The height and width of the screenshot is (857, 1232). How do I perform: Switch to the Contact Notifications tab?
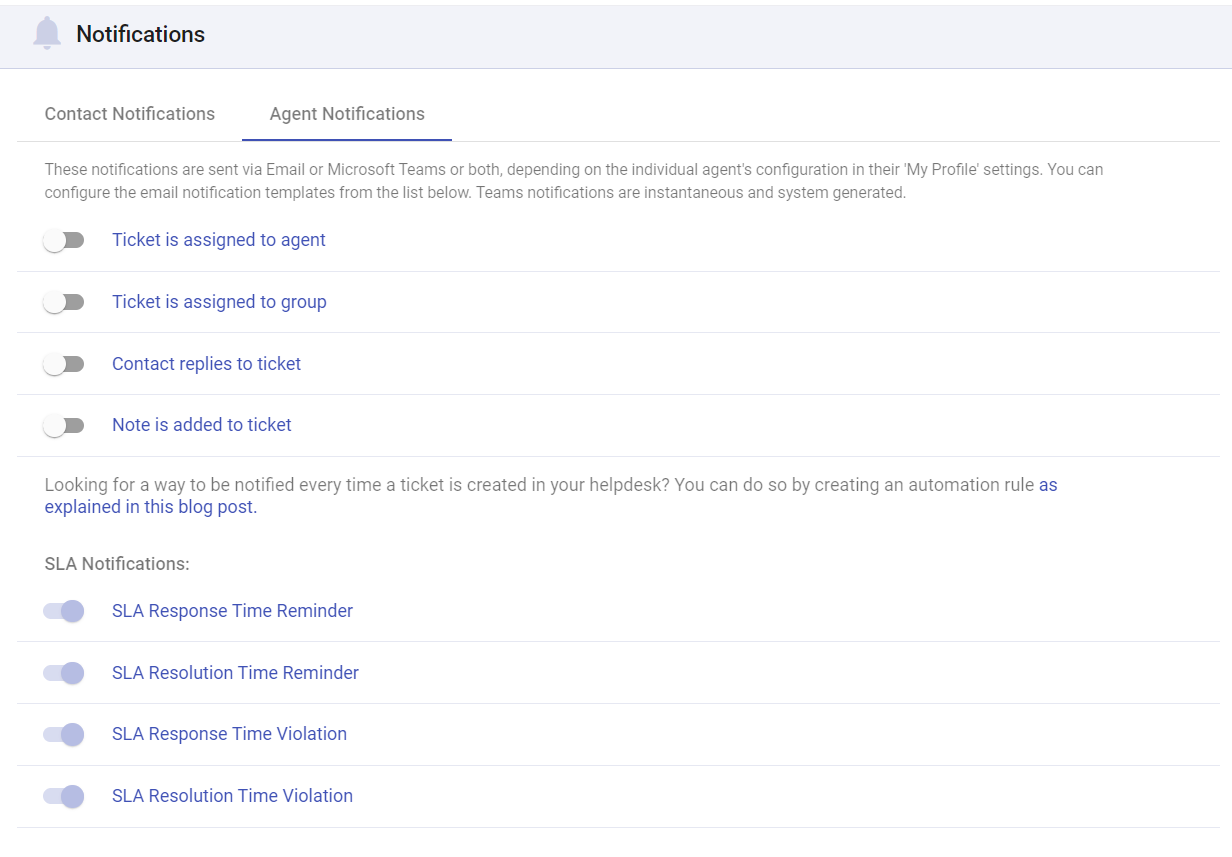point(128,113)
